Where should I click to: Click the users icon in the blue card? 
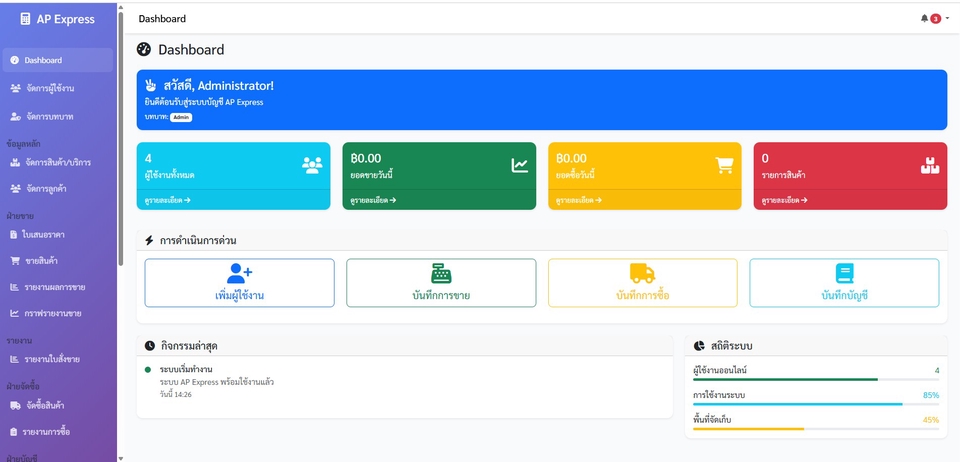point(312,165)
